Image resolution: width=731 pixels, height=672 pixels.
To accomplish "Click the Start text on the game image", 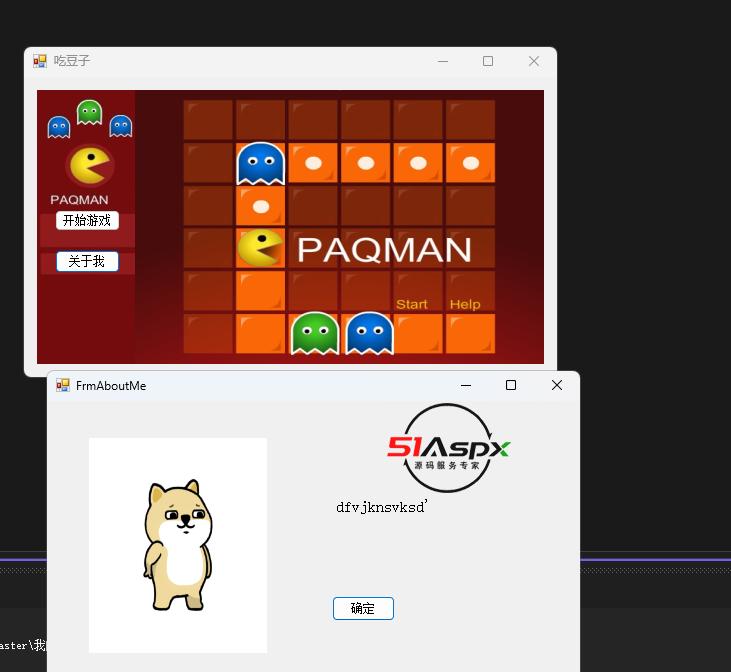I will (412, 305).
